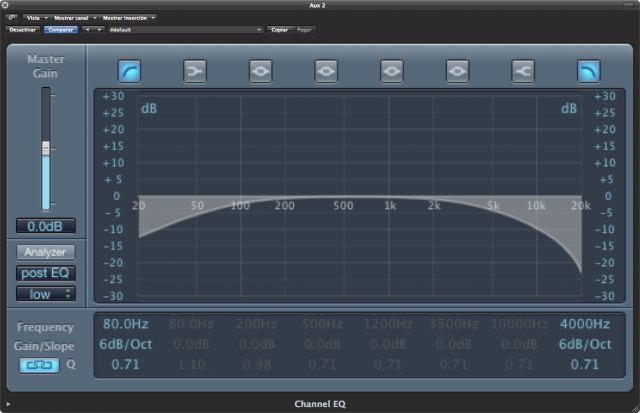Toggle the high cut filter band button
Viewport: 640px width, 413px height.
point(589,71)
